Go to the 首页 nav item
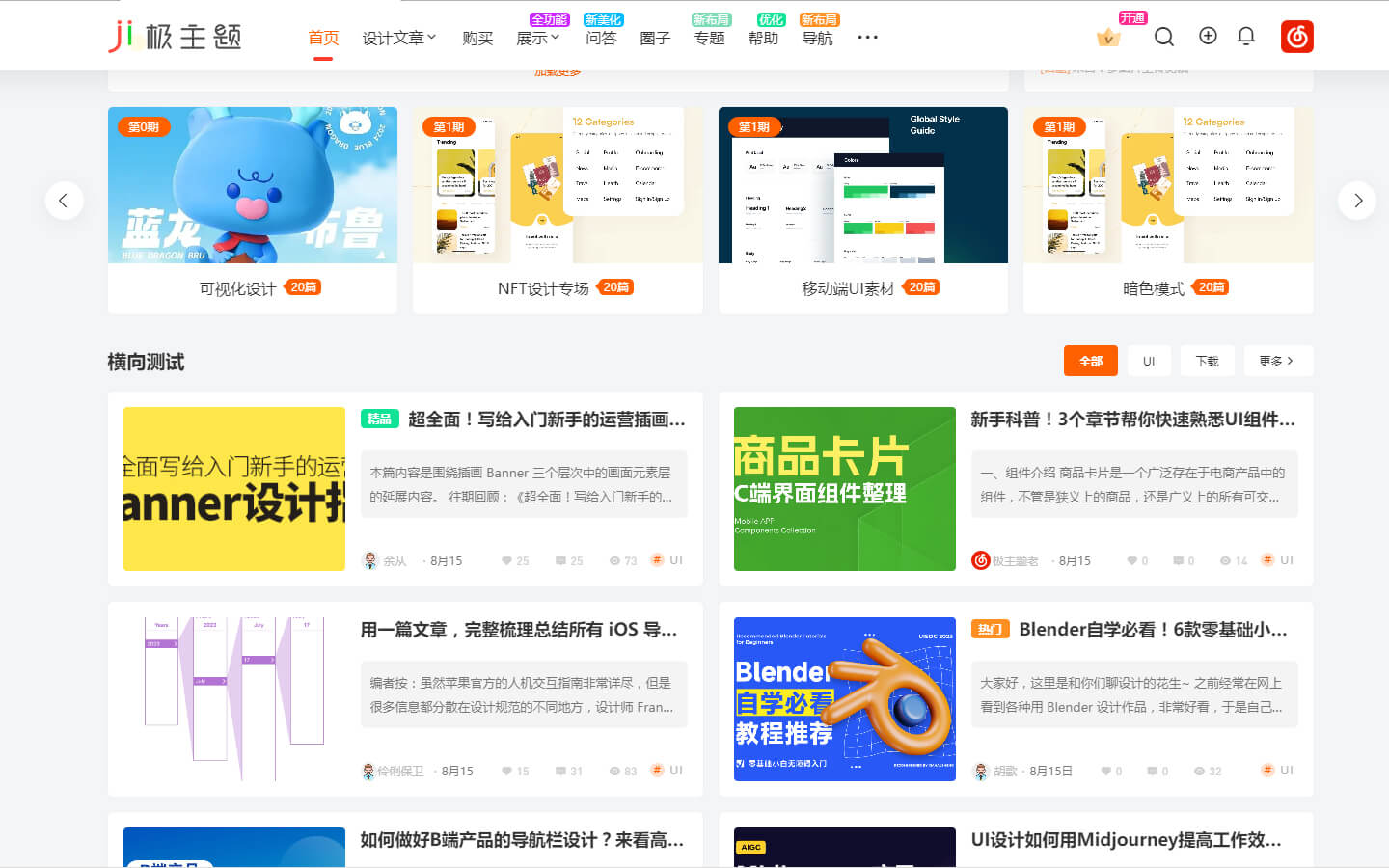Screen dimensions: 1389x868 (323, 38)
